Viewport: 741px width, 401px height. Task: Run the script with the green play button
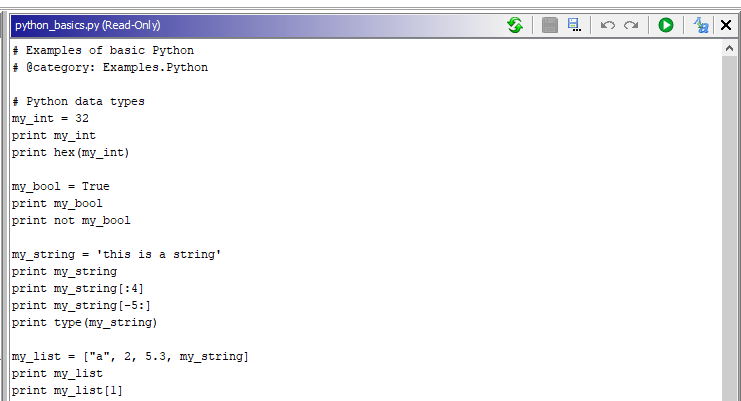666,25
